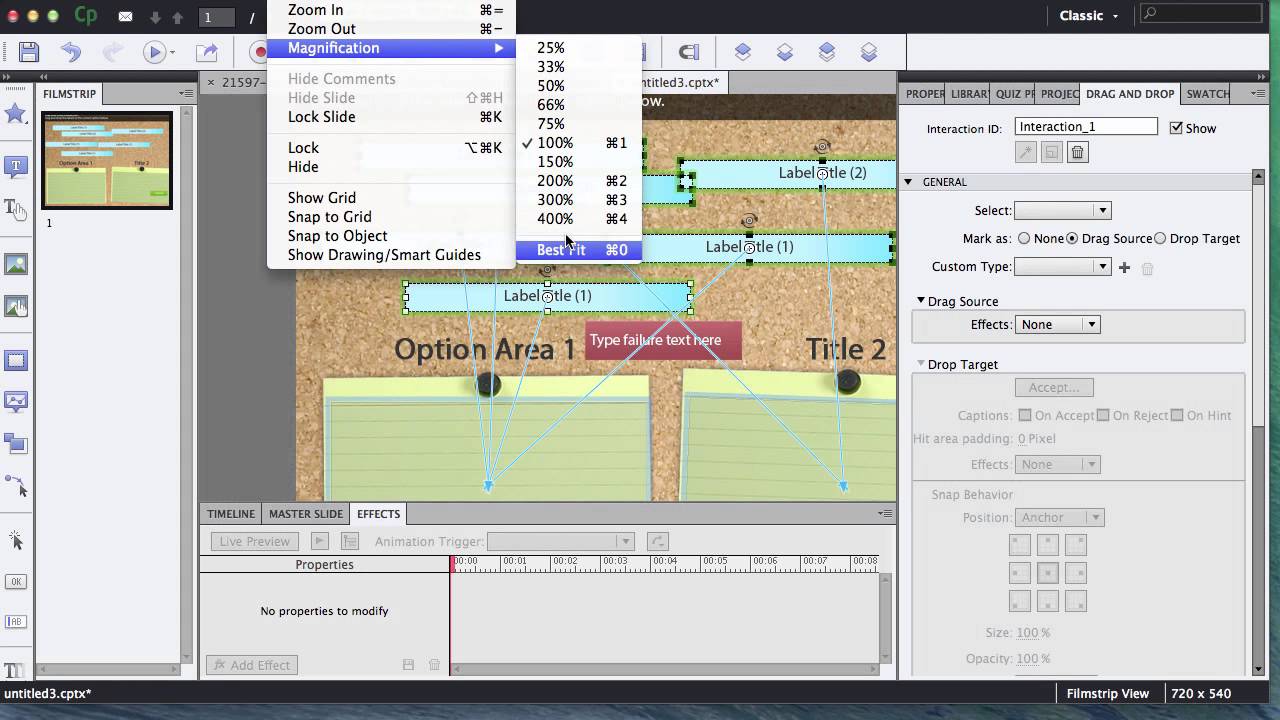Click the Send Backward layer icon

(785, 52)
